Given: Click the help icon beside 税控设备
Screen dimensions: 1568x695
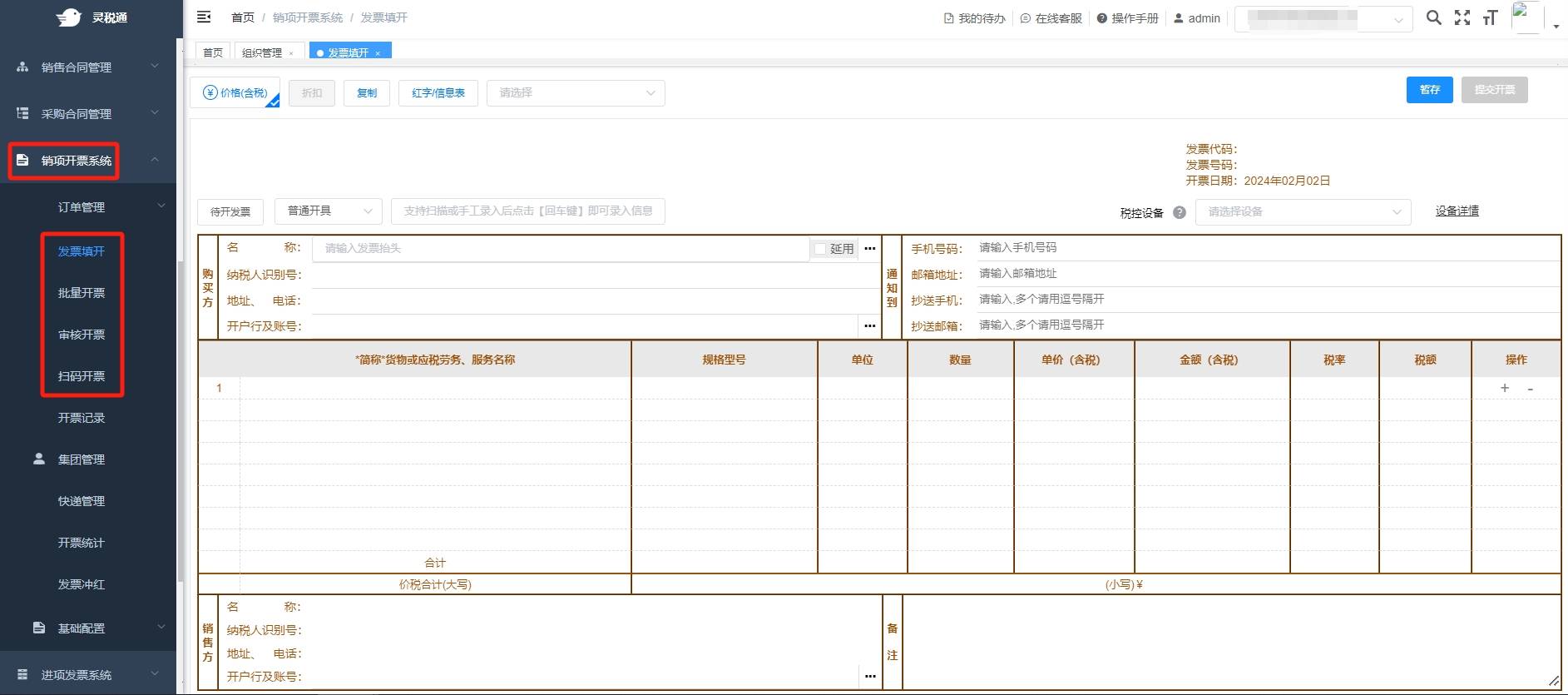Looking at the screenshot, I should coord(1179,212).
